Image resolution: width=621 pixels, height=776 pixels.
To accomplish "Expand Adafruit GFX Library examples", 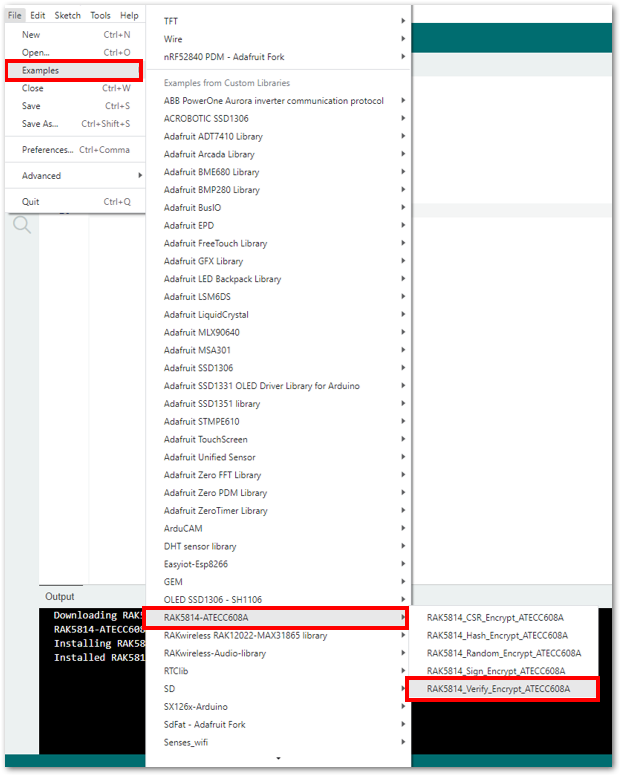I will pos(279,261).
